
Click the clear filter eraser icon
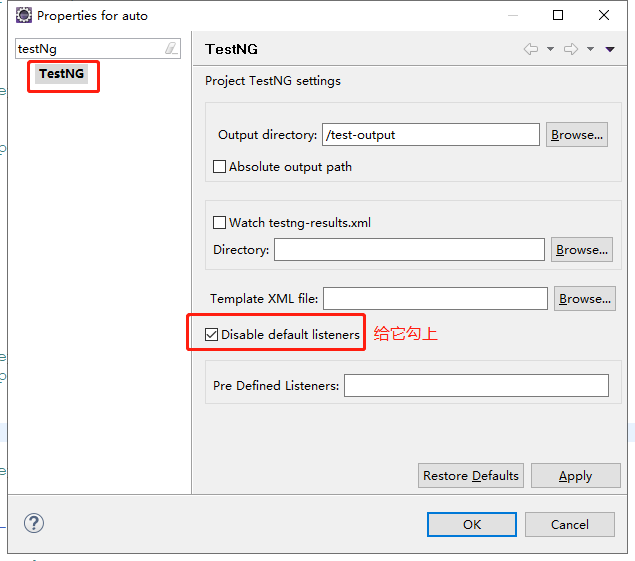click(171, 49)
